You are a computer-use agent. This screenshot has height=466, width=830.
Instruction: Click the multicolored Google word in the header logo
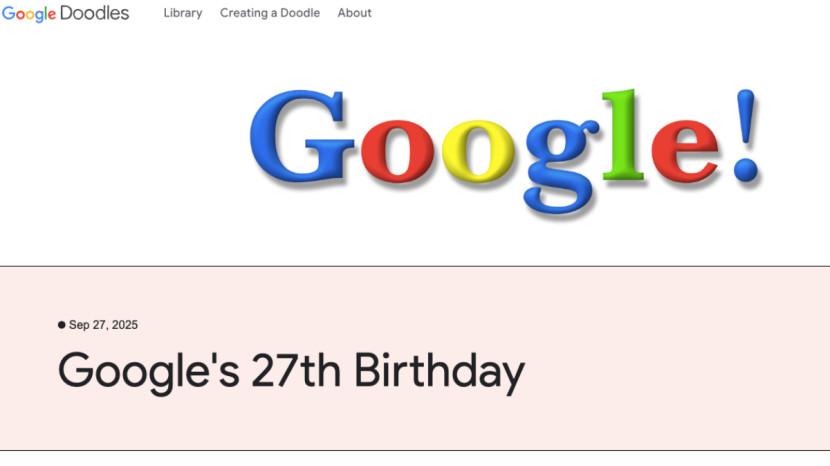29,14
